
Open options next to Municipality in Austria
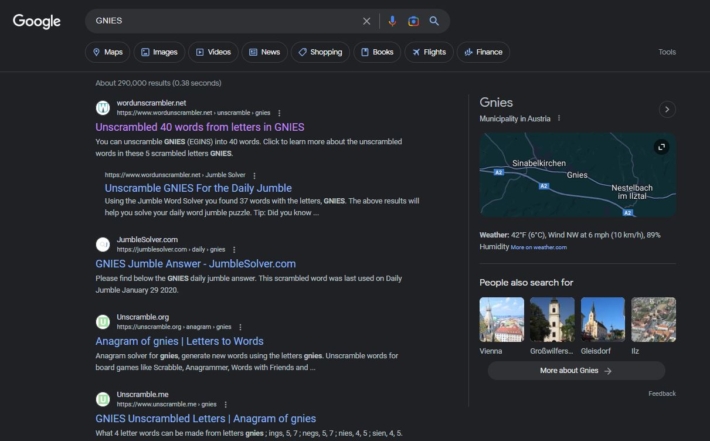559,118
